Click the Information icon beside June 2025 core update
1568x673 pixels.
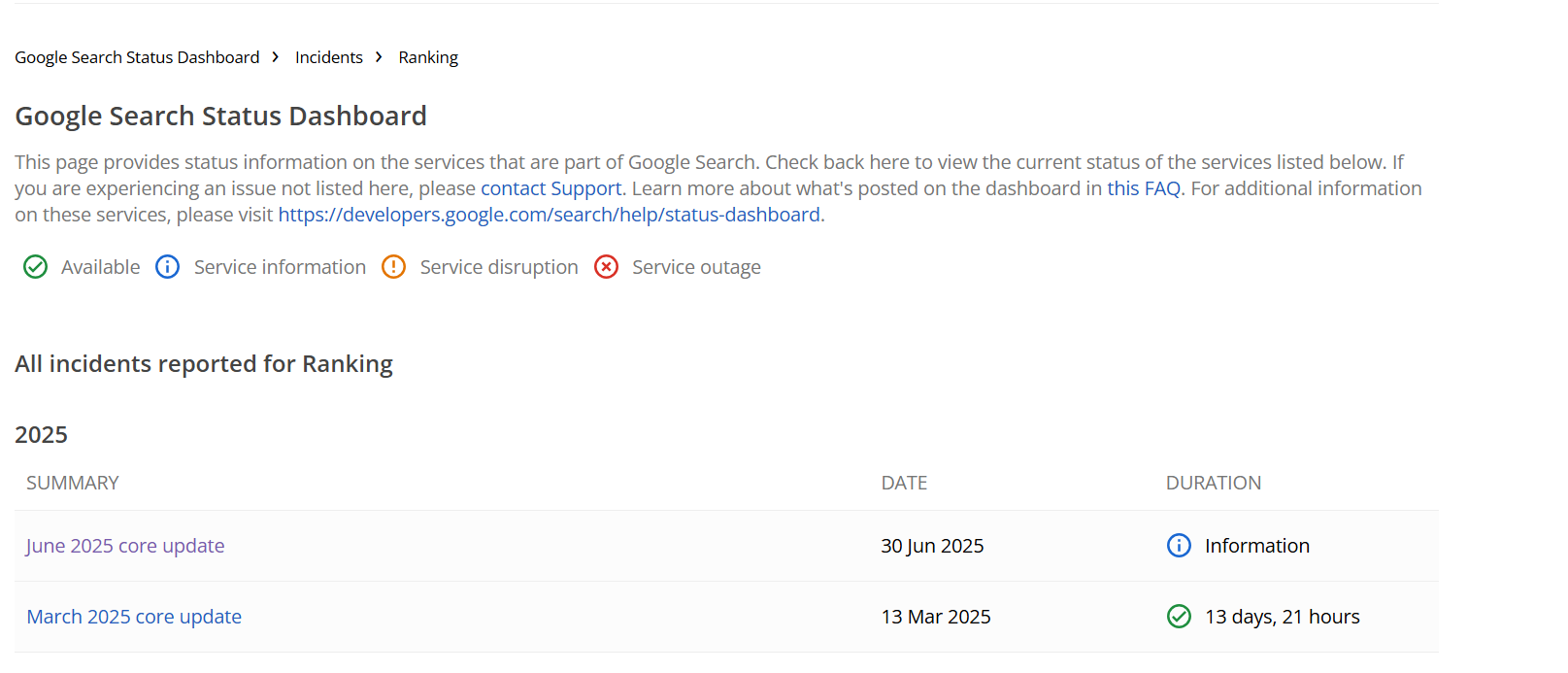pos(1178,545)
